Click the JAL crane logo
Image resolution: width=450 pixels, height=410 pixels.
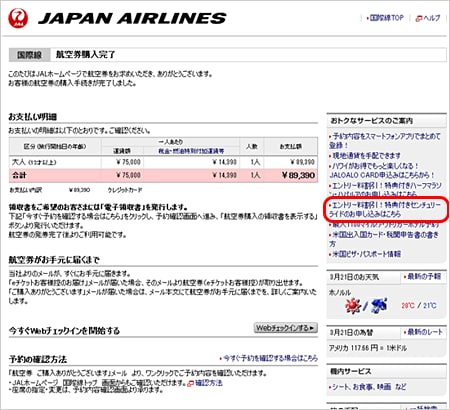(x=18, y=18)
